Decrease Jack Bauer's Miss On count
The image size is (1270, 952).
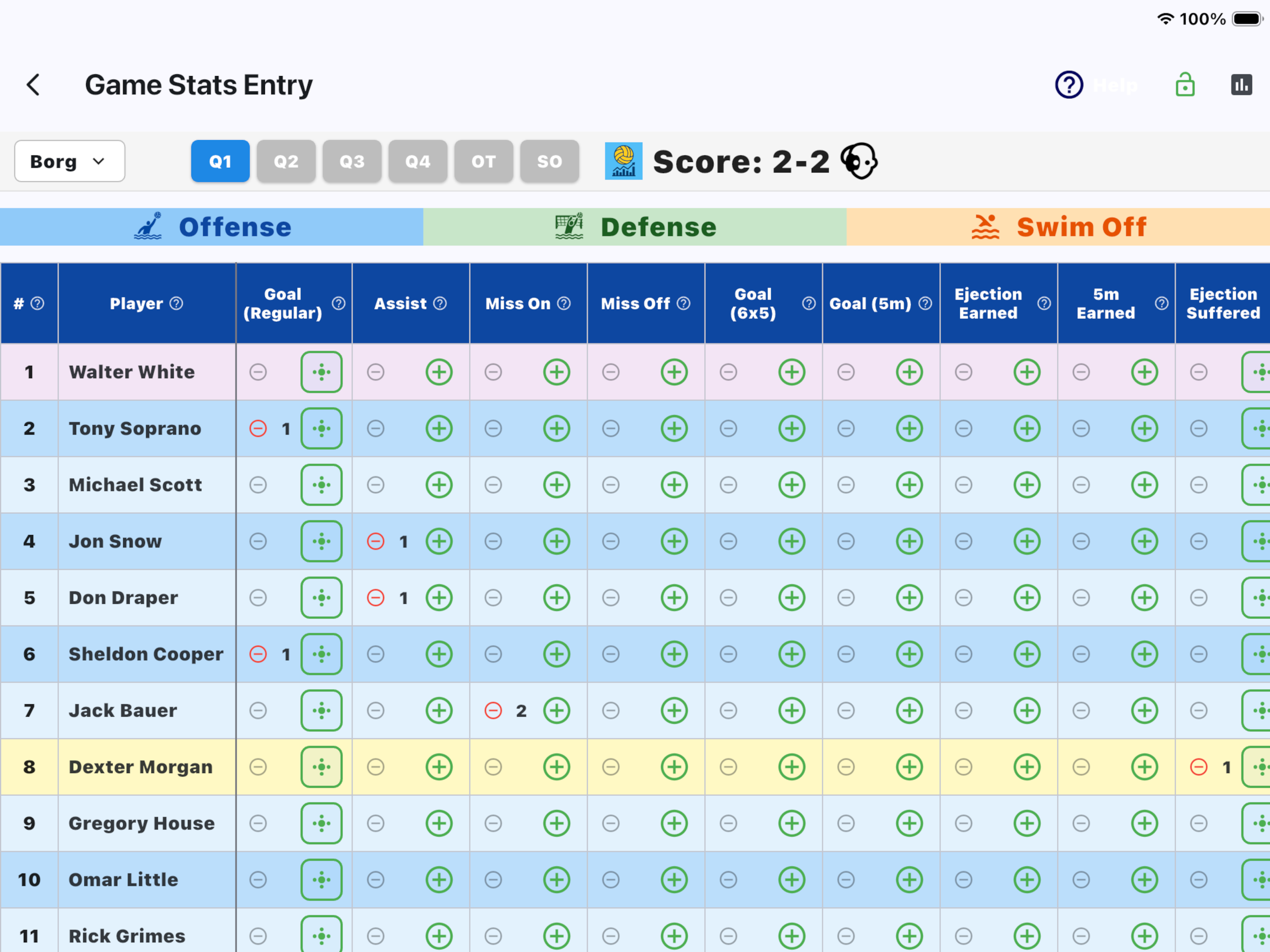(x=493, y=710)
